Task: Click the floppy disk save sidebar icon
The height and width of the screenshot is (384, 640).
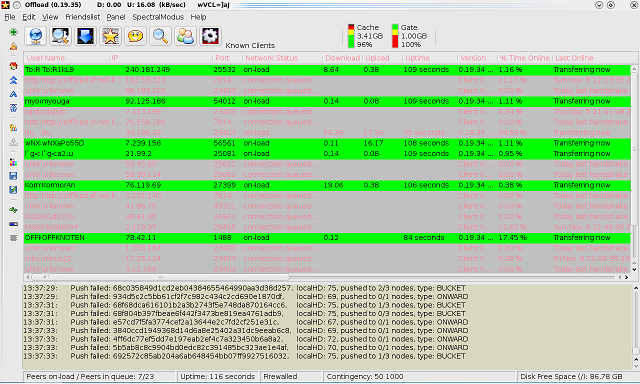Action: [13, 176]
